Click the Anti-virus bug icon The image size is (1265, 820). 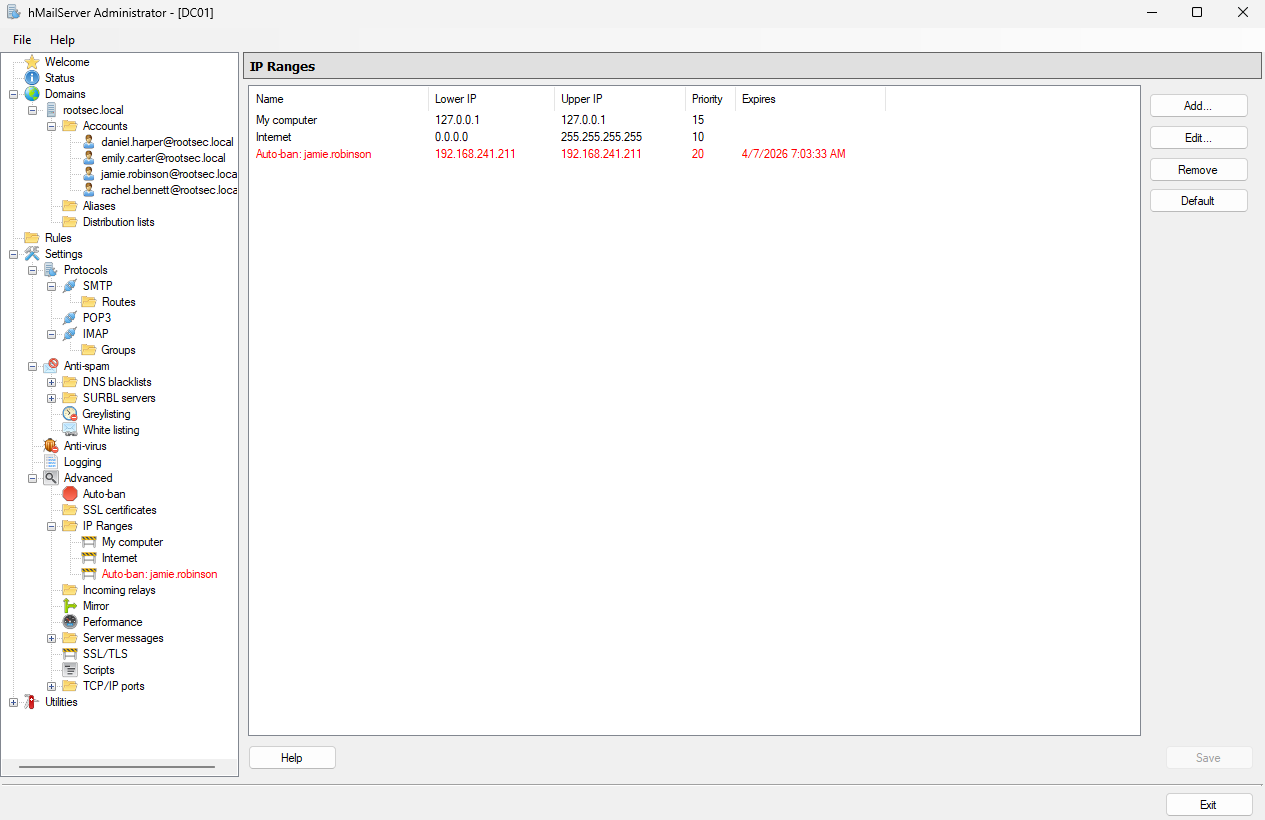click(51, 446)
